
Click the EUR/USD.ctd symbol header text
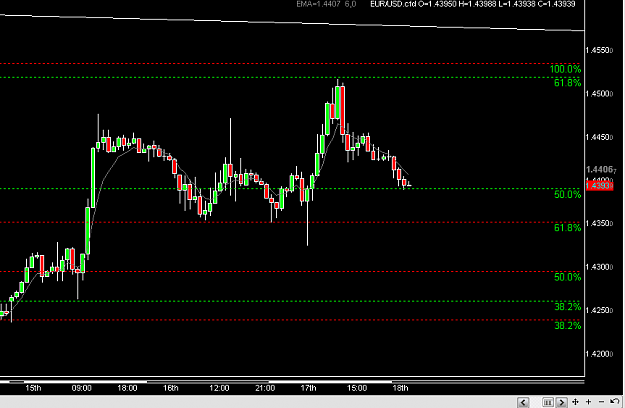[393, 4]
